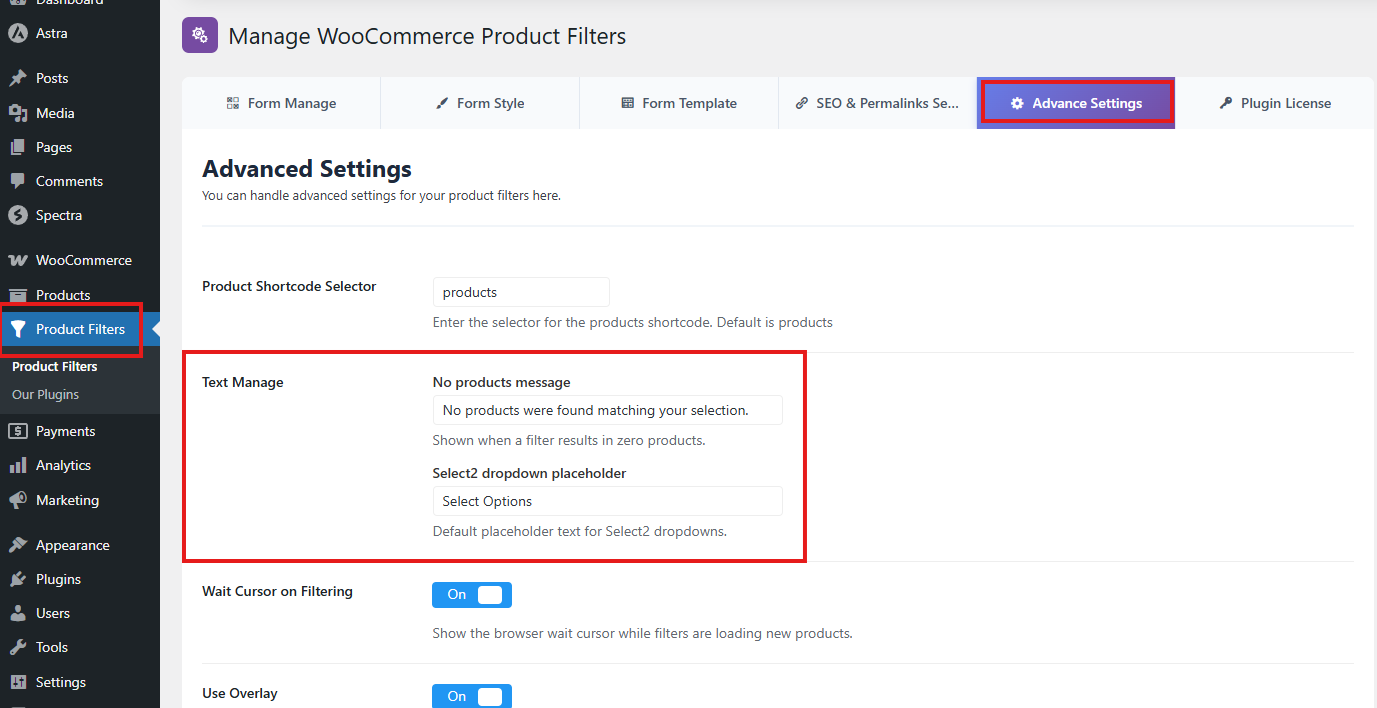Open the Form Manage tab
Viewport: 1377px width, 708px height.
281,103
